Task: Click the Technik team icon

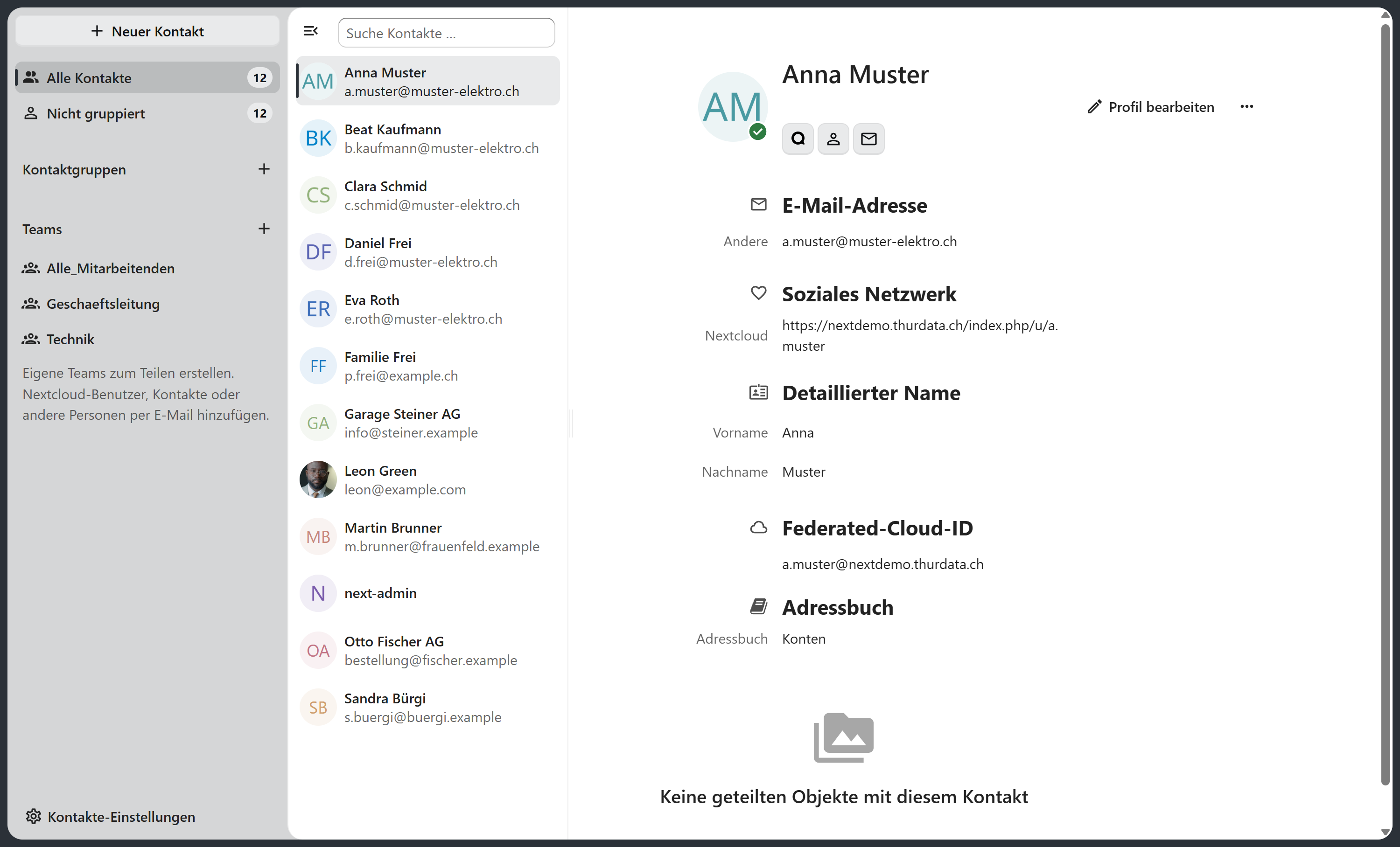Action: (31, 339)
